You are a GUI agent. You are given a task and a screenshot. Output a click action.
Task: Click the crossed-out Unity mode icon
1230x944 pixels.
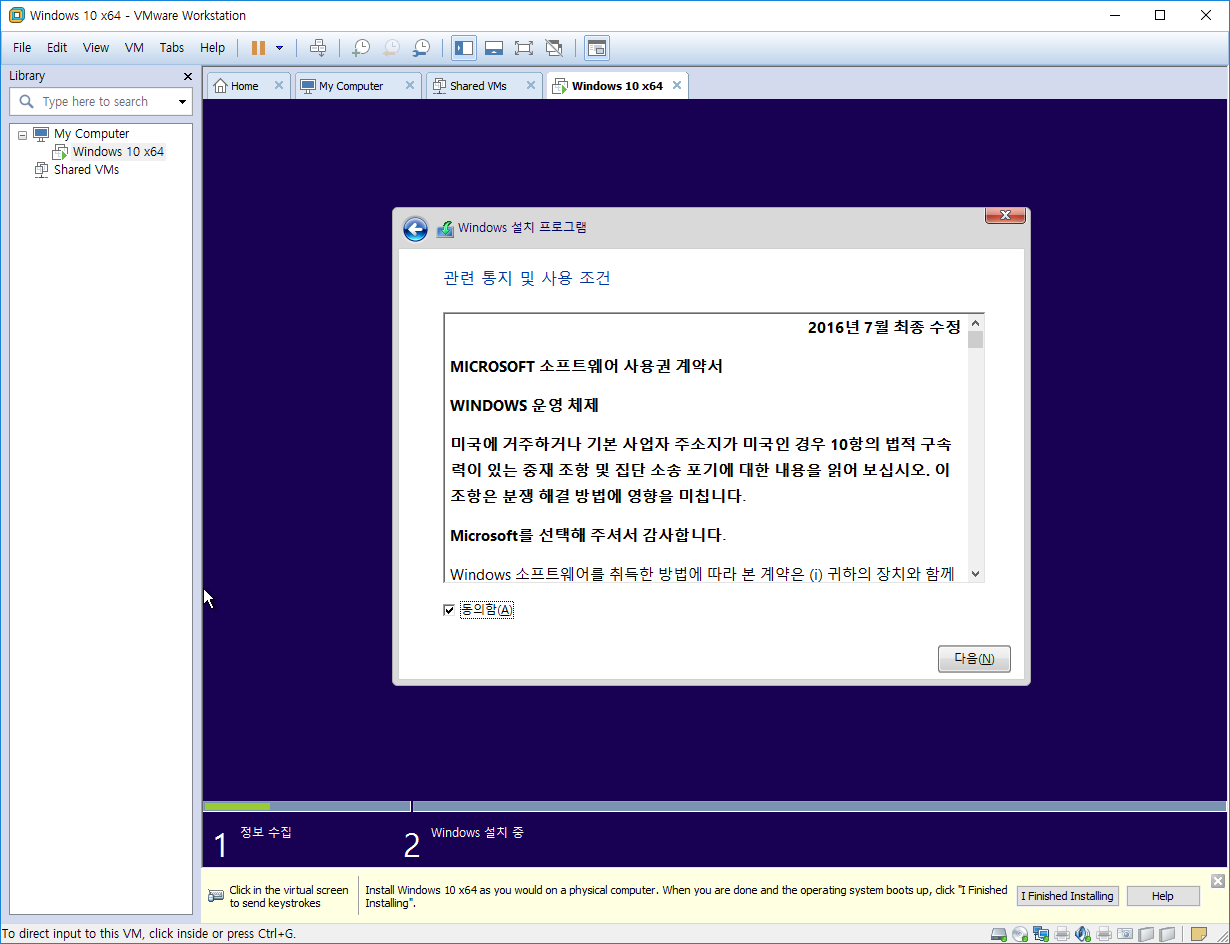click(x=554, y=47)
